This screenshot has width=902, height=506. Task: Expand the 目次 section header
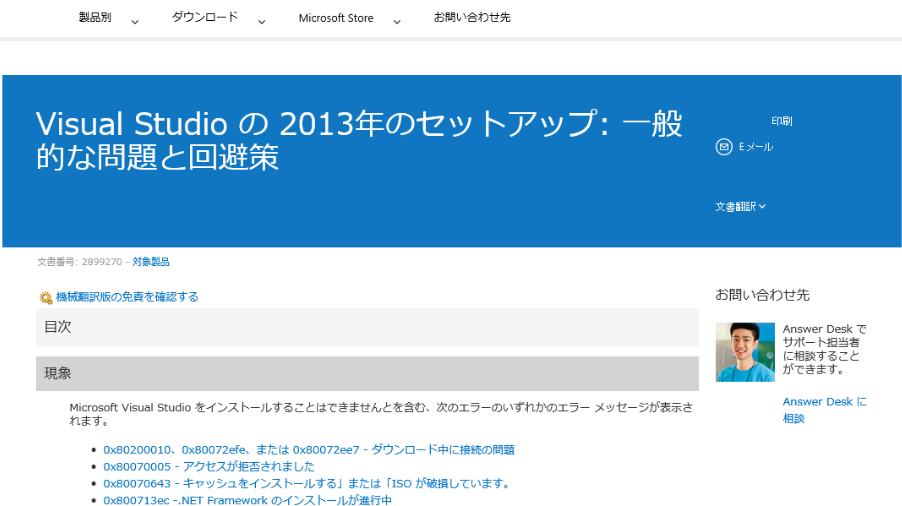[x=367, y=327]
